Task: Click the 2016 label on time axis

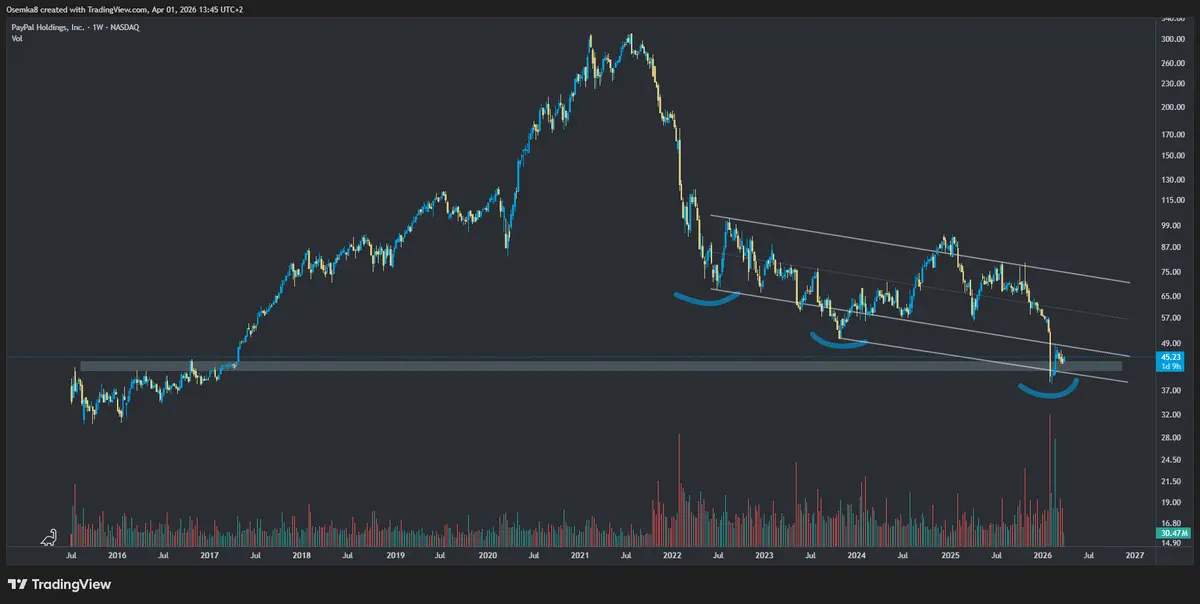Action: tap(116, 554)
